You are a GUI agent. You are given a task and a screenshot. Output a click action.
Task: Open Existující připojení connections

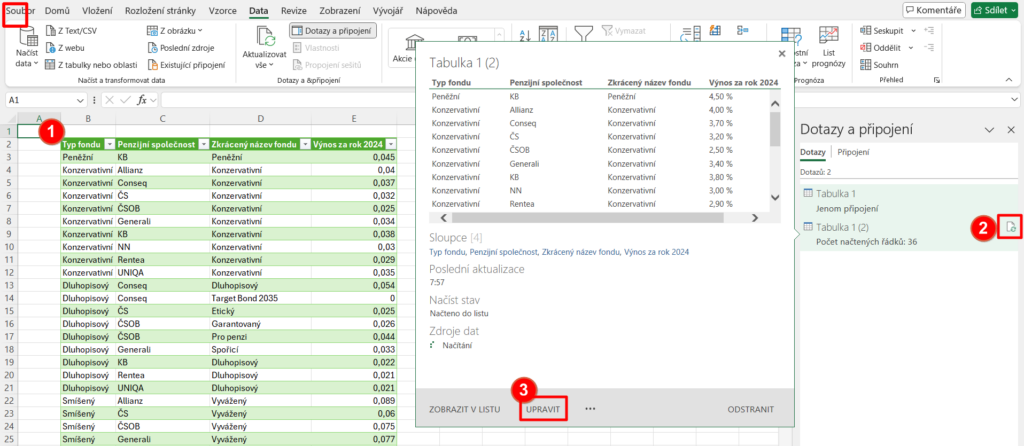(186, 65)
